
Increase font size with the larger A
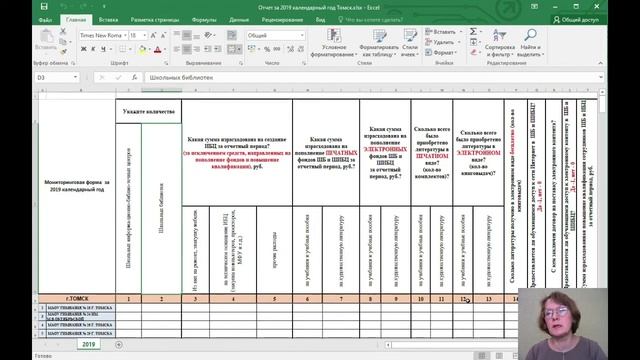coord(153,36)
